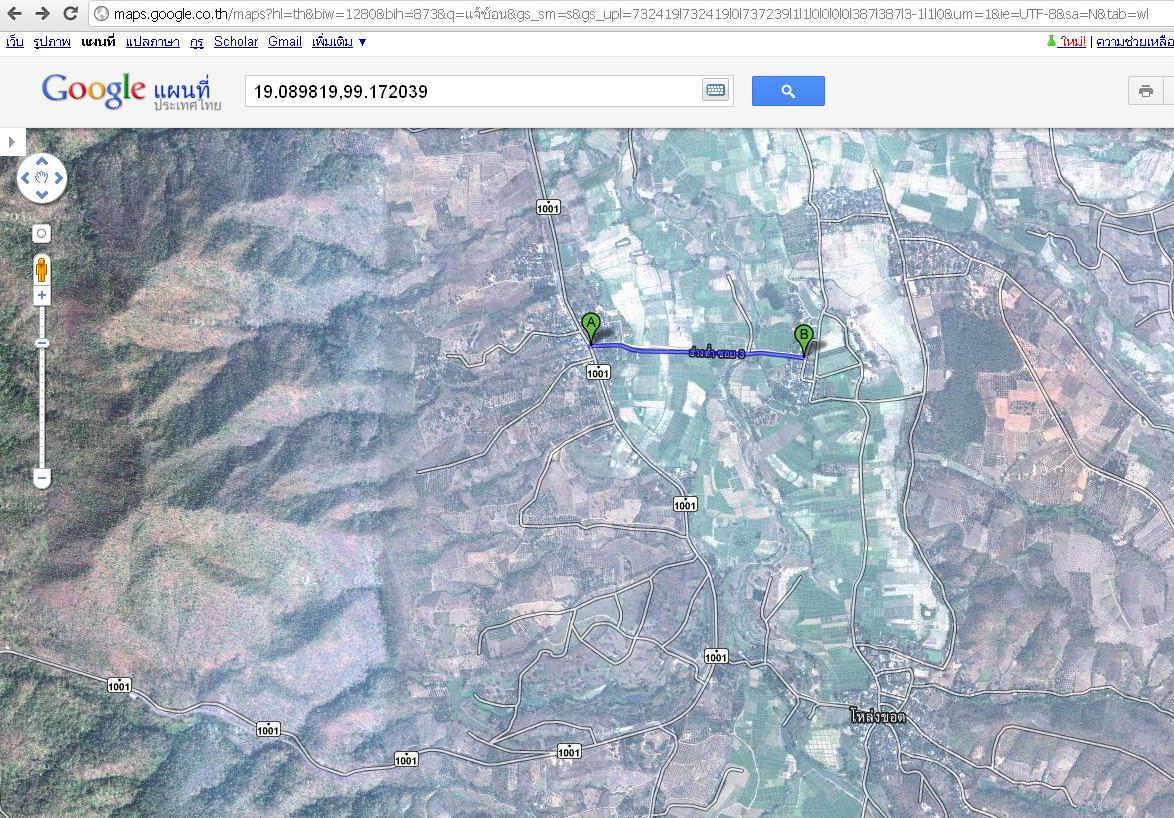
Task: Click the browser reload button
Action: pos(70,13)
